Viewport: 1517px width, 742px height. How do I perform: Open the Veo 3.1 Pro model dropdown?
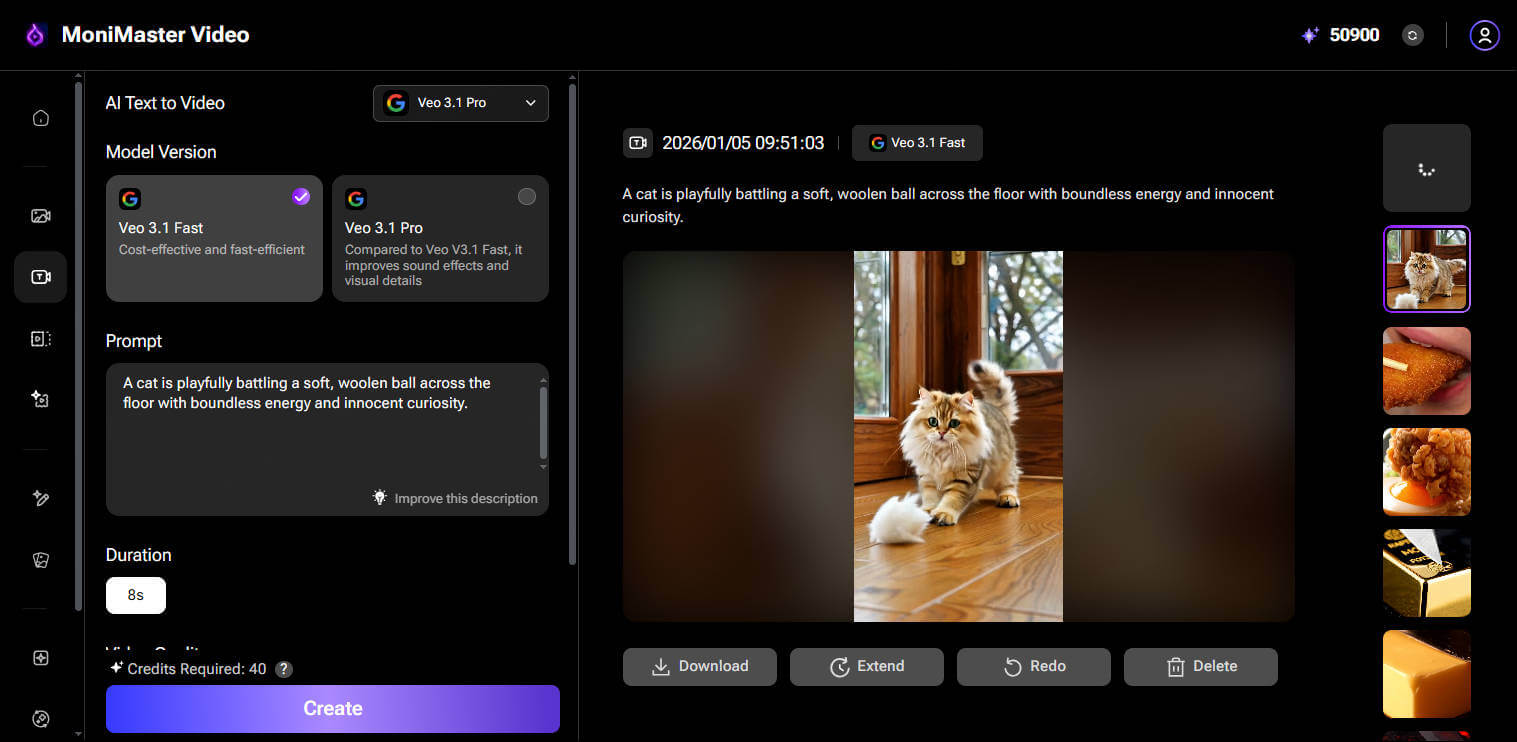(460, 103)
